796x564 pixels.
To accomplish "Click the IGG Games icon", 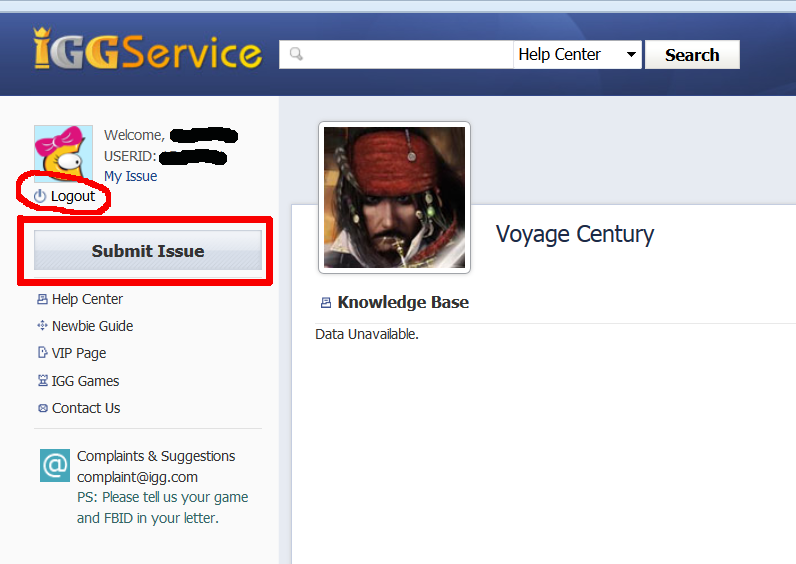I will click(43, 380).
